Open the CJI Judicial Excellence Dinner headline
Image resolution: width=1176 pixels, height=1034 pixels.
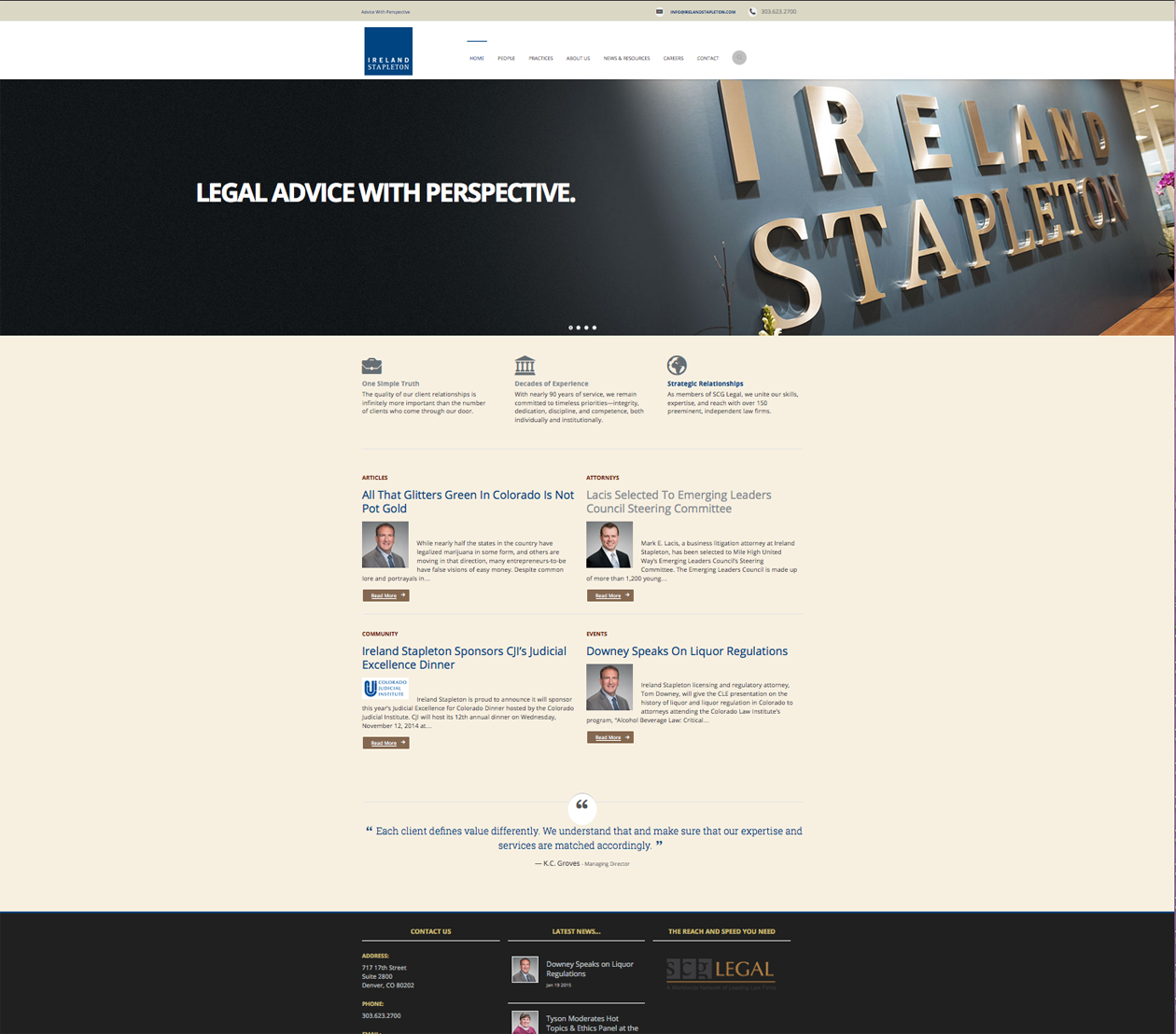(x=464, y=658)
